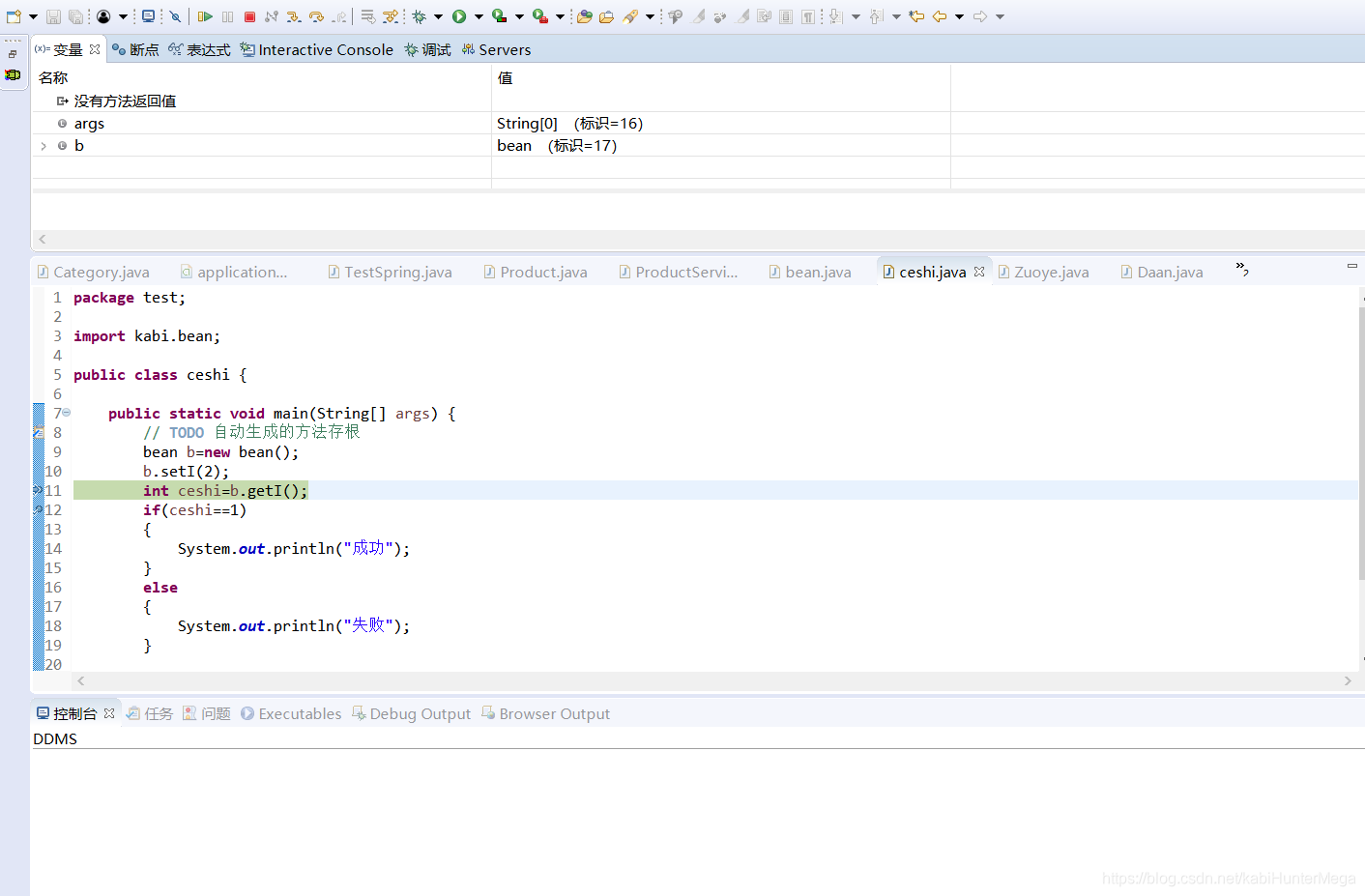Open the Debug Output tab
Viewport: 1365px width, 896px height.
[412, 714]
